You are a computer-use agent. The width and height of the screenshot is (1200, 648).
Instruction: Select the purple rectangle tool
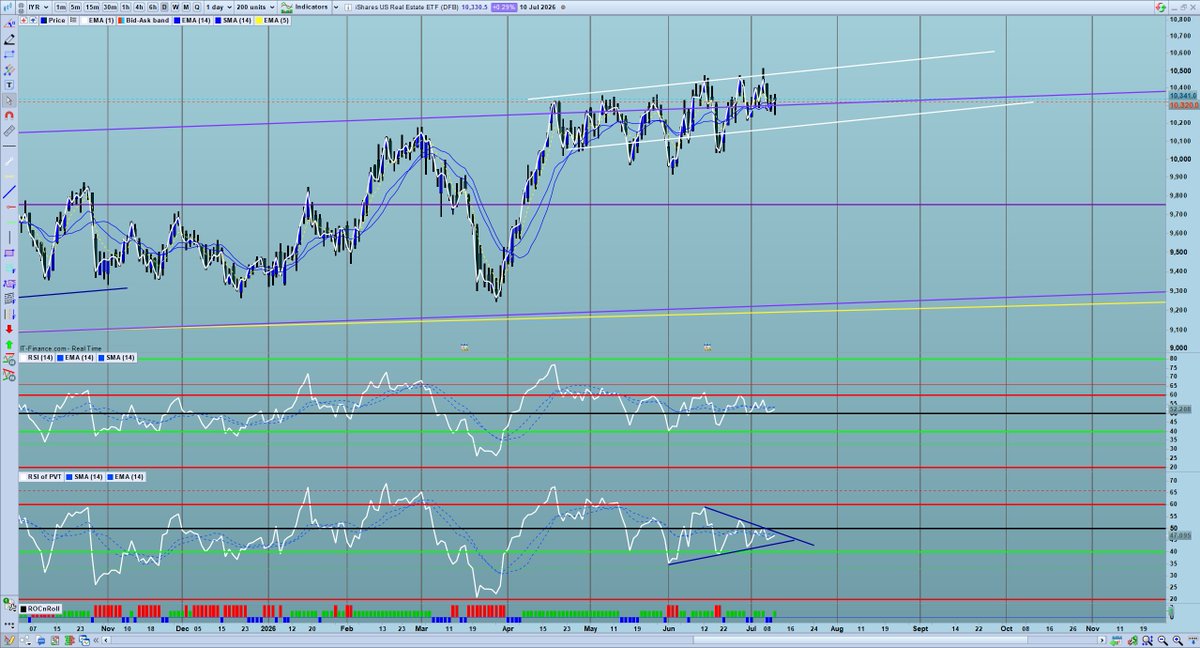pos(9,252)
